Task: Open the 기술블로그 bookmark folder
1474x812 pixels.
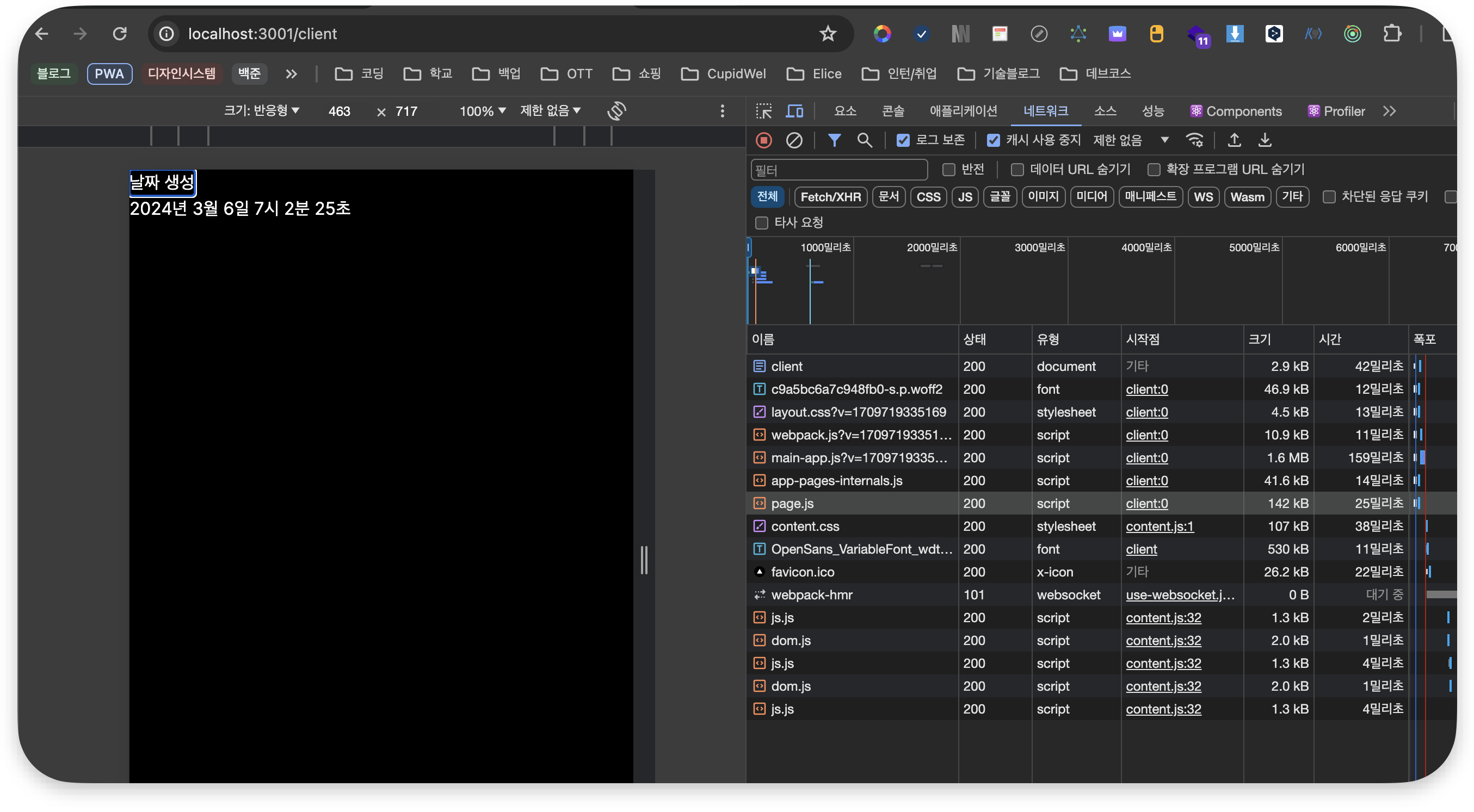Action: [x=998, y=74]
